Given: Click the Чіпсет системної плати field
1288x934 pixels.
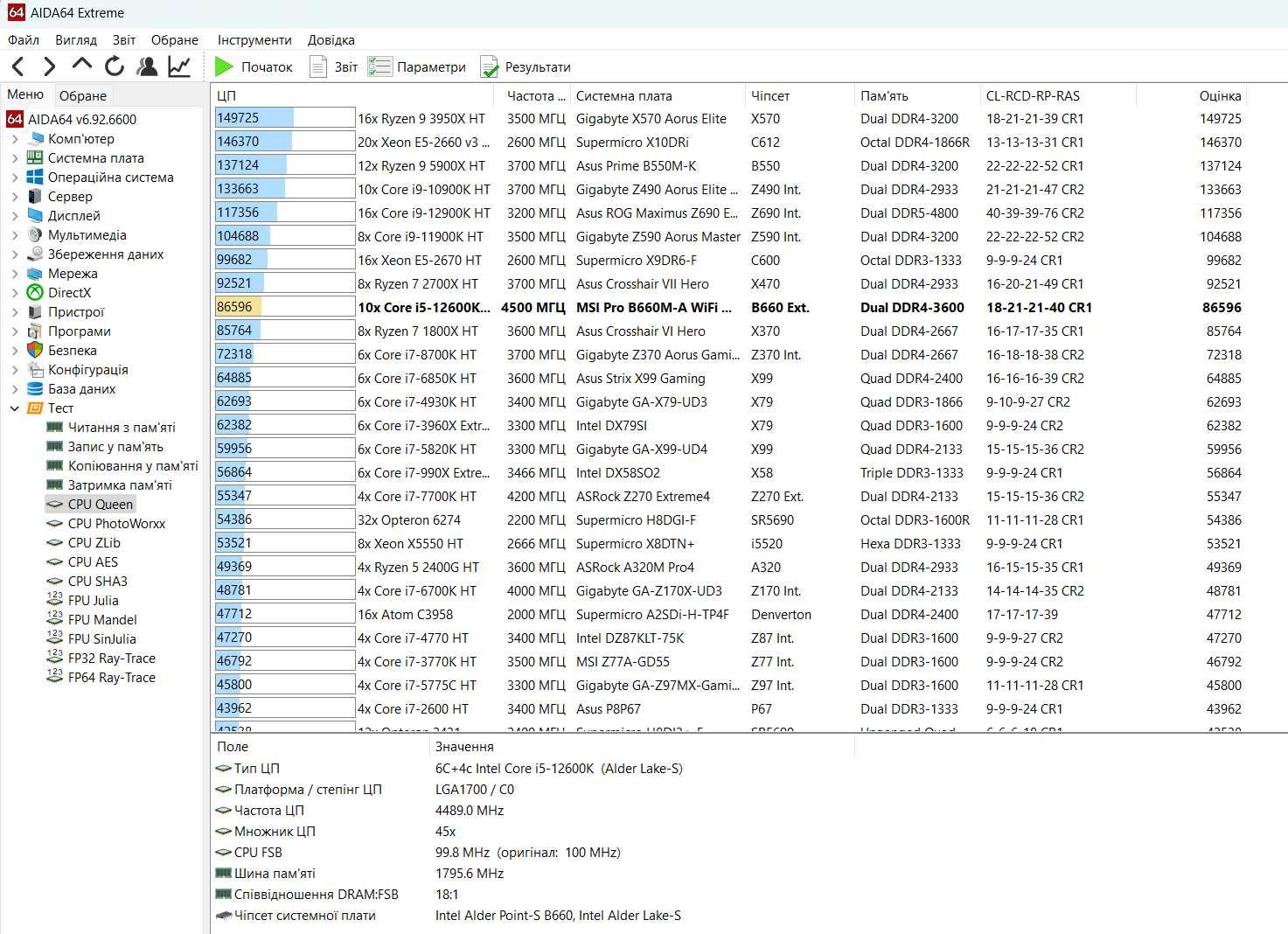Looking at the screenshot, I should coord(533,916).
